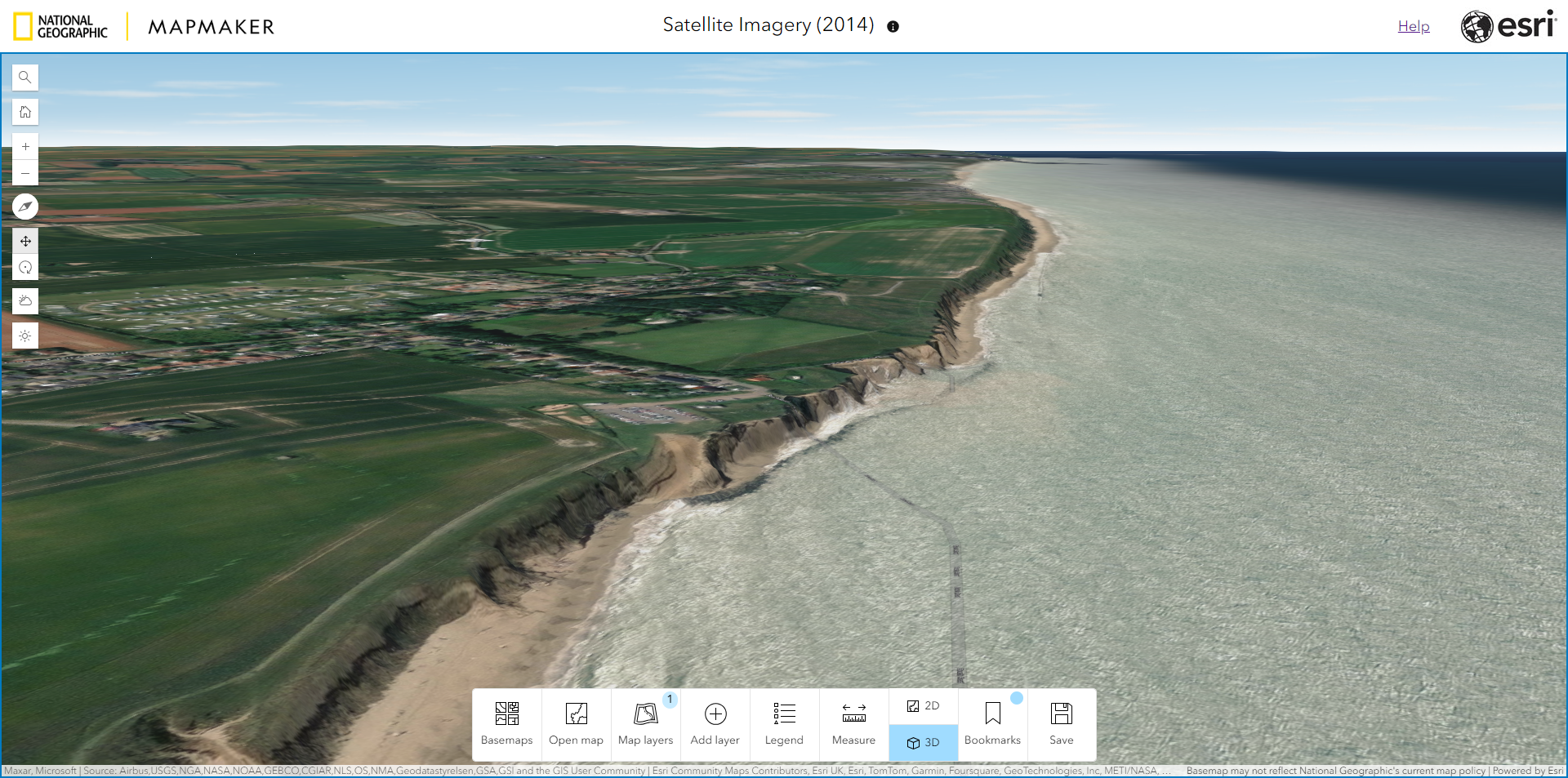Toggle 3D view mode
The height and width of the screenshot is (778, 1568).
923,743
